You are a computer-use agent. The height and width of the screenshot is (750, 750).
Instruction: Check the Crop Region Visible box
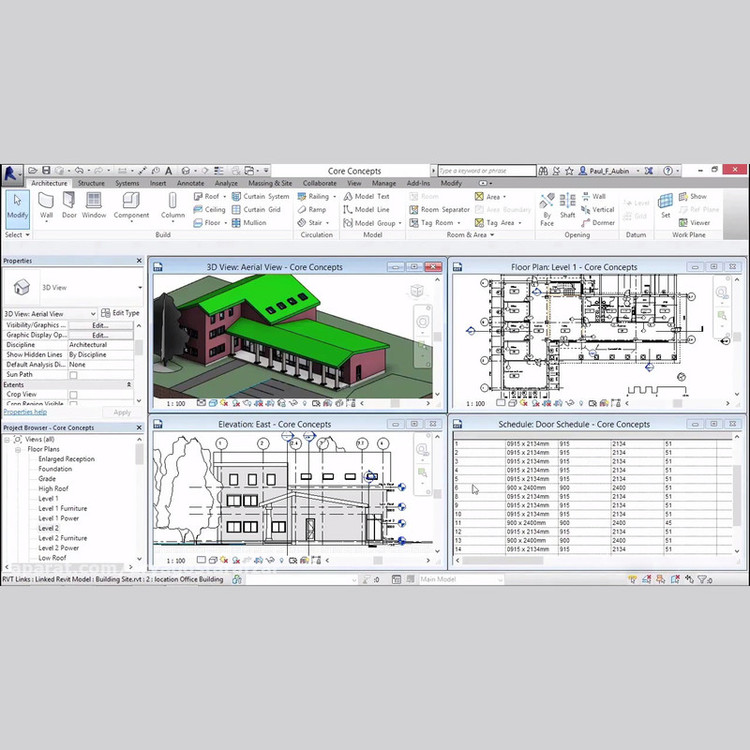click(73, 404)
